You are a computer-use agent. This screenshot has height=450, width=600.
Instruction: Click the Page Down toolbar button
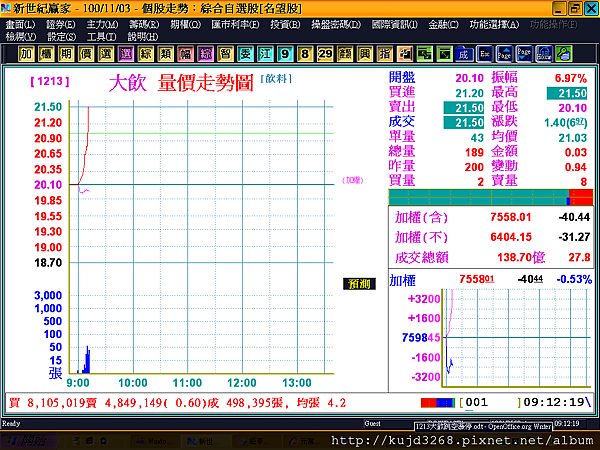coord(524,54)
